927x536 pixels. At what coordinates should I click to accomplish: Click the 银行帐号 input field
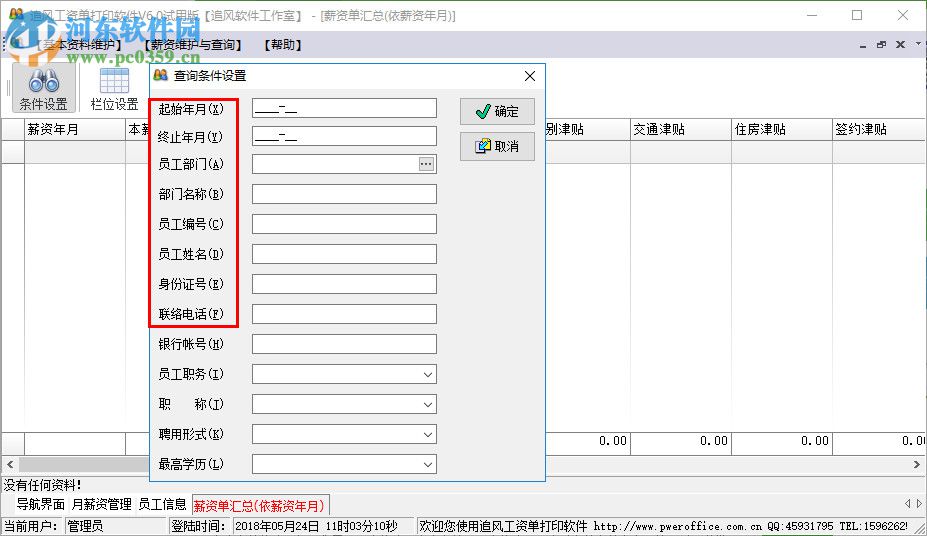click(344, 344)
